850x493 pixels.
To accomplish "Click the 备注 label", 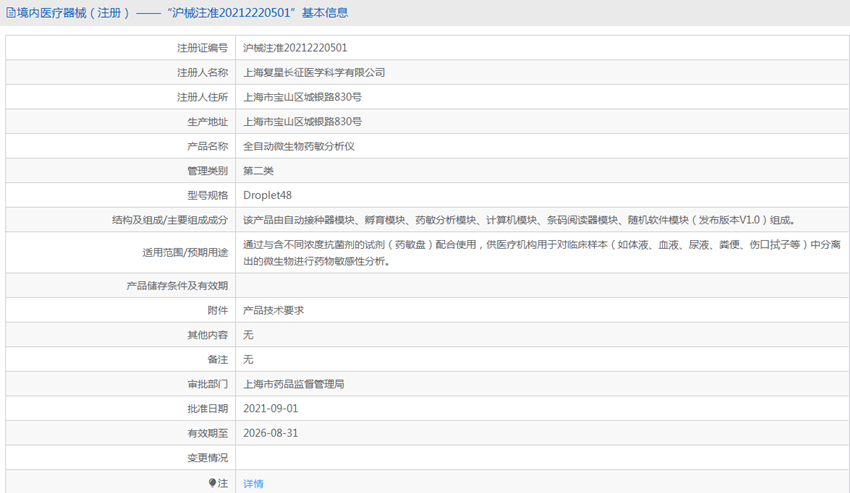I will click(x=218, y=359).
